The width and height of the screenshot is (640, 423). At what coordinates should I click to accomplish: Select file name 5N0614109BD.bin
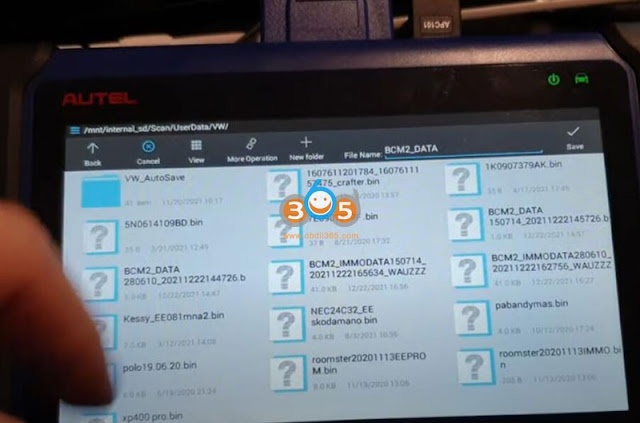(164, 223)
